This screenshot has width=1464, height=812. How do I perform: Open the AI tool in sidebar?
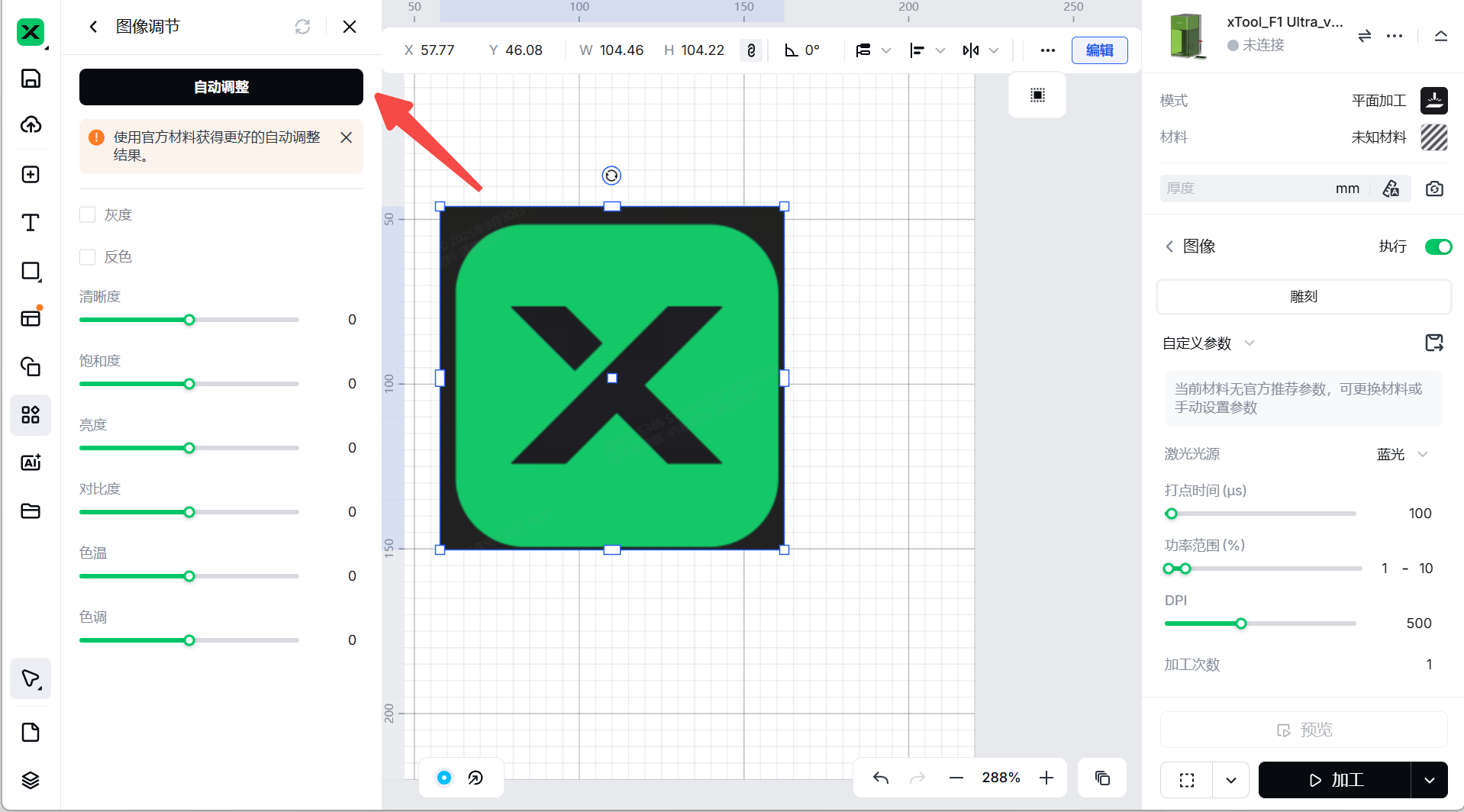pos(31,462)
